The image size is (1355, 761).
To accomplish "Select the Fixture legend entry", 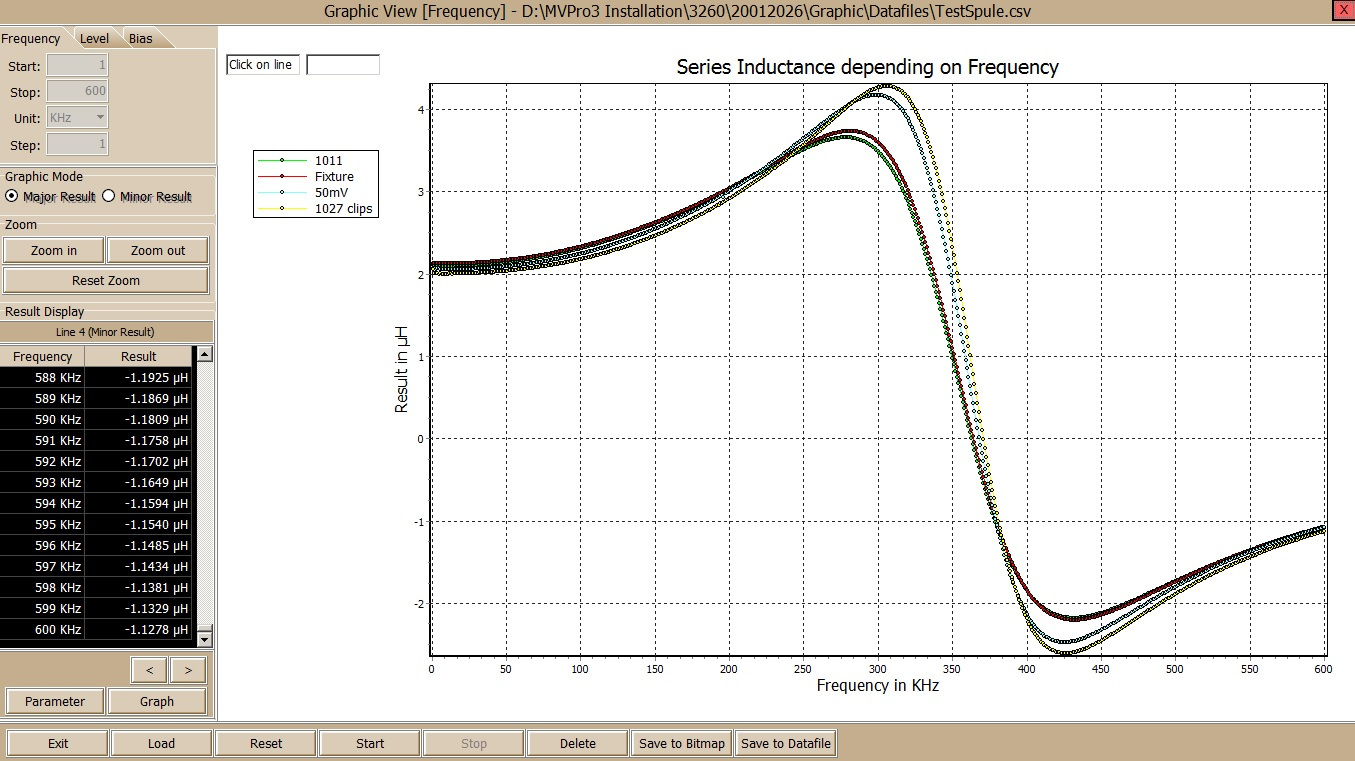I will coord(334,176).
